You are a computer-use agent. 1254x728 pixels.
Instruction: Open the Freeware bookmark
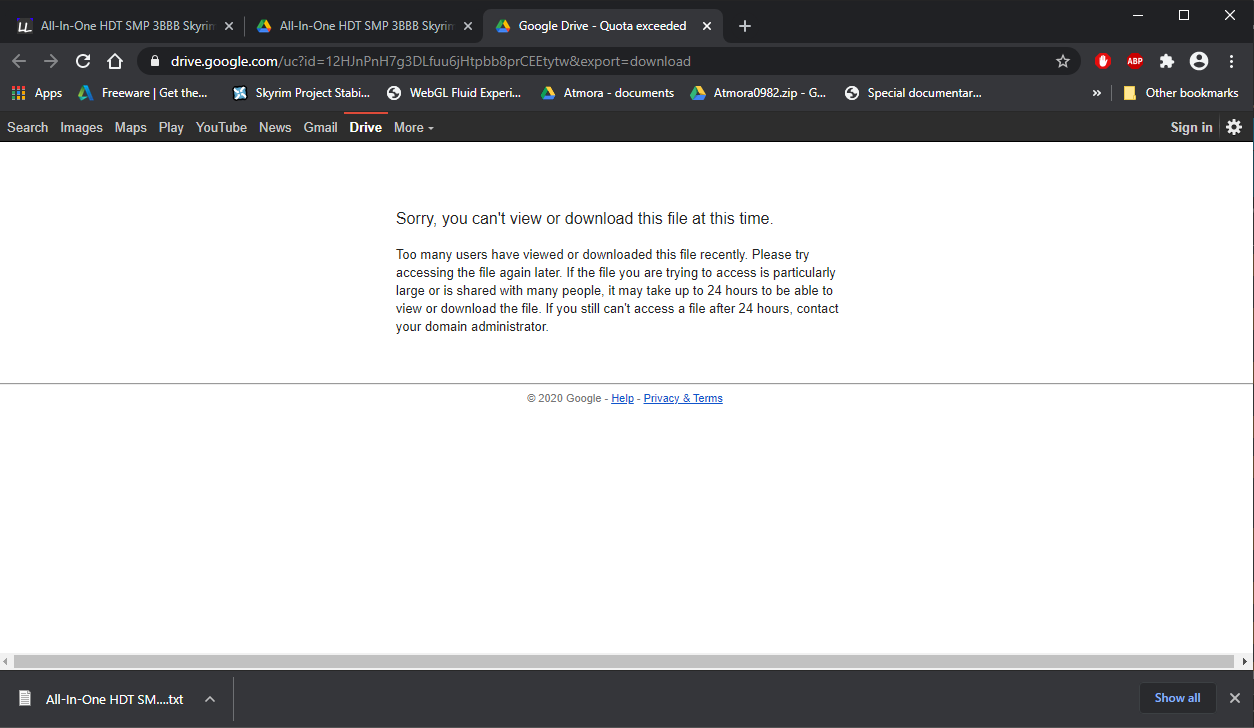(x=143, y=93)
